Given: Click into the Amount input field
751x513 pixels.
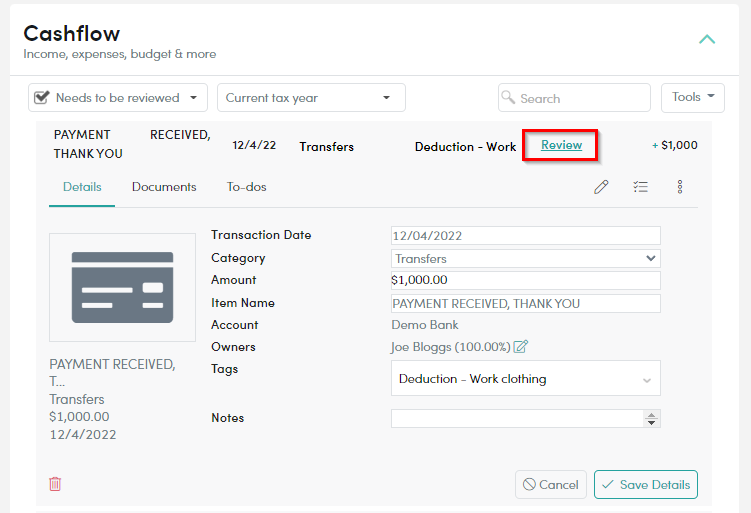Looking at the screenshot, I should pyautogui.click(x=525, y=280).
